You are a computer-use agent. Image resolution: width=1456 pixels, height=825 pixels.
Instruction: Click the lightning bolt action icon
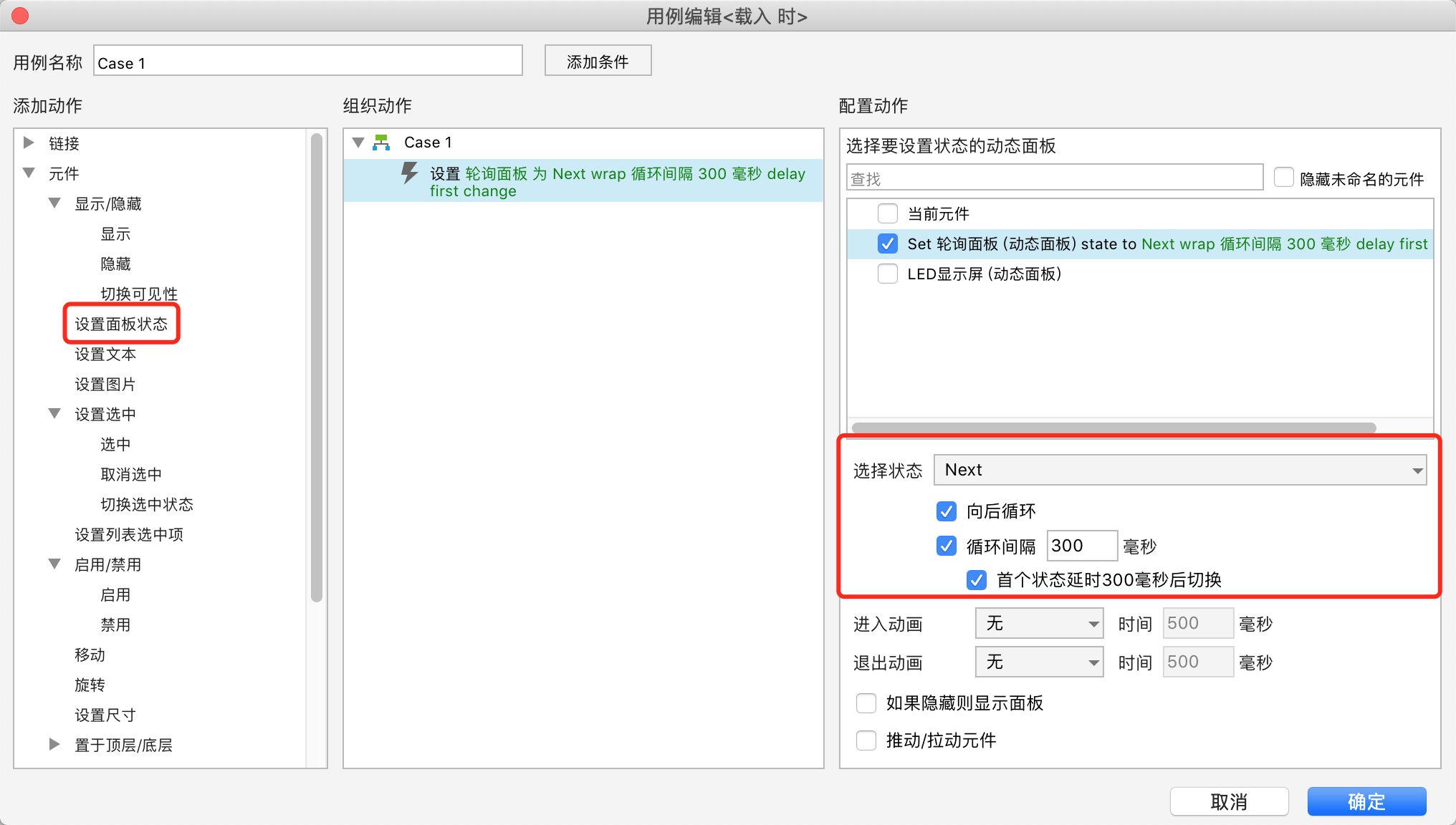pyautogui.click(x=409, y=173)
